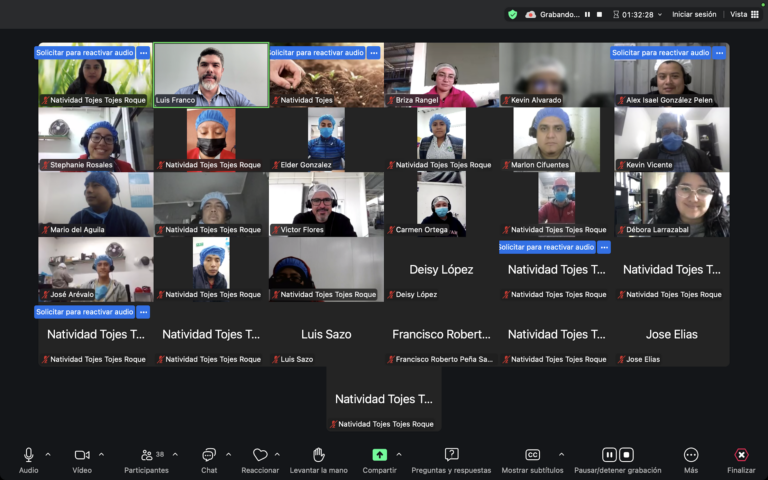This screenshot has height=480, width=768.
Task: Open the Chat icon
Action: click(209, 455)
